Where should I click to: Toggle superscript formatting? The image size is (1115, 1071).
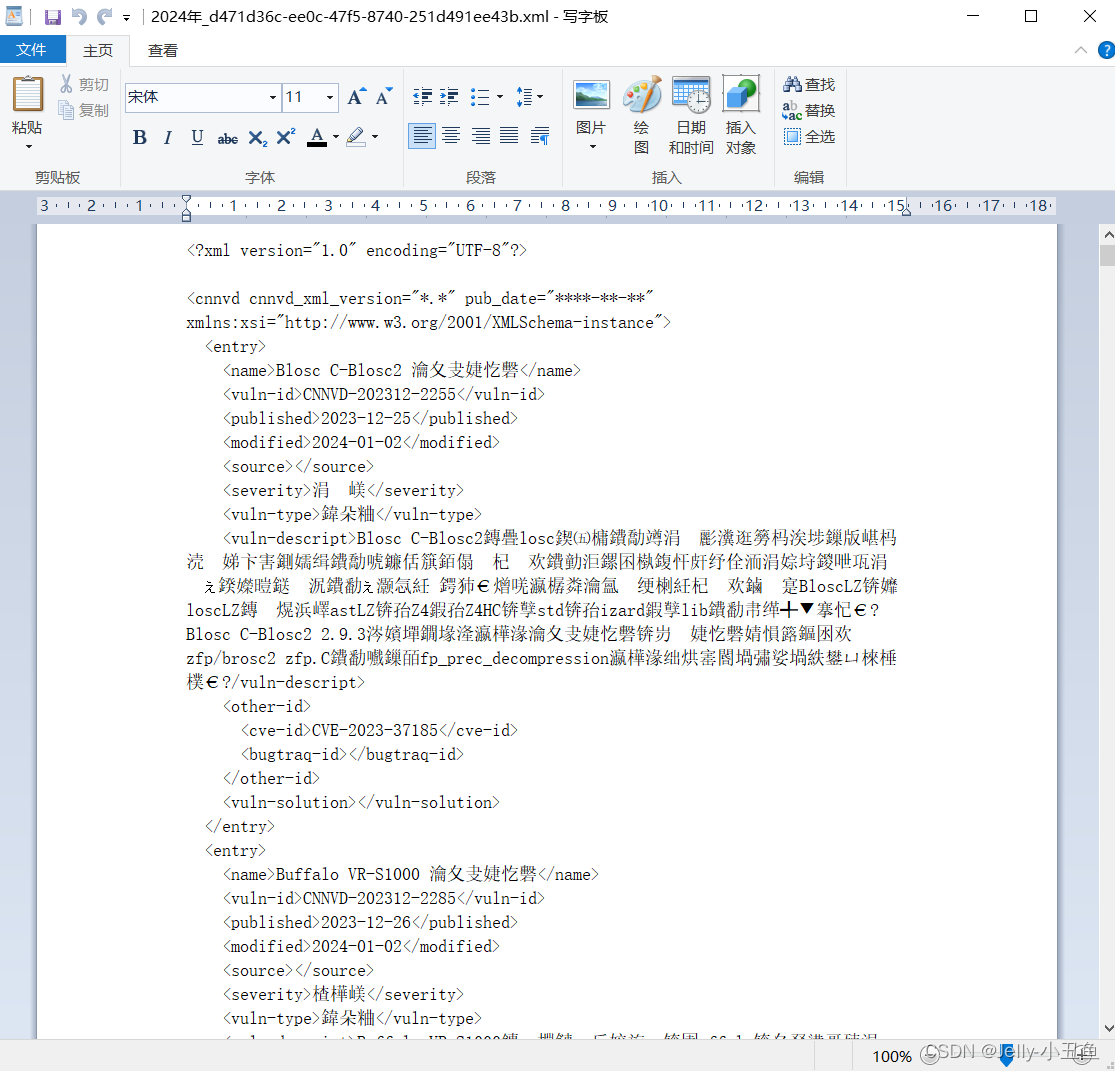286,137
